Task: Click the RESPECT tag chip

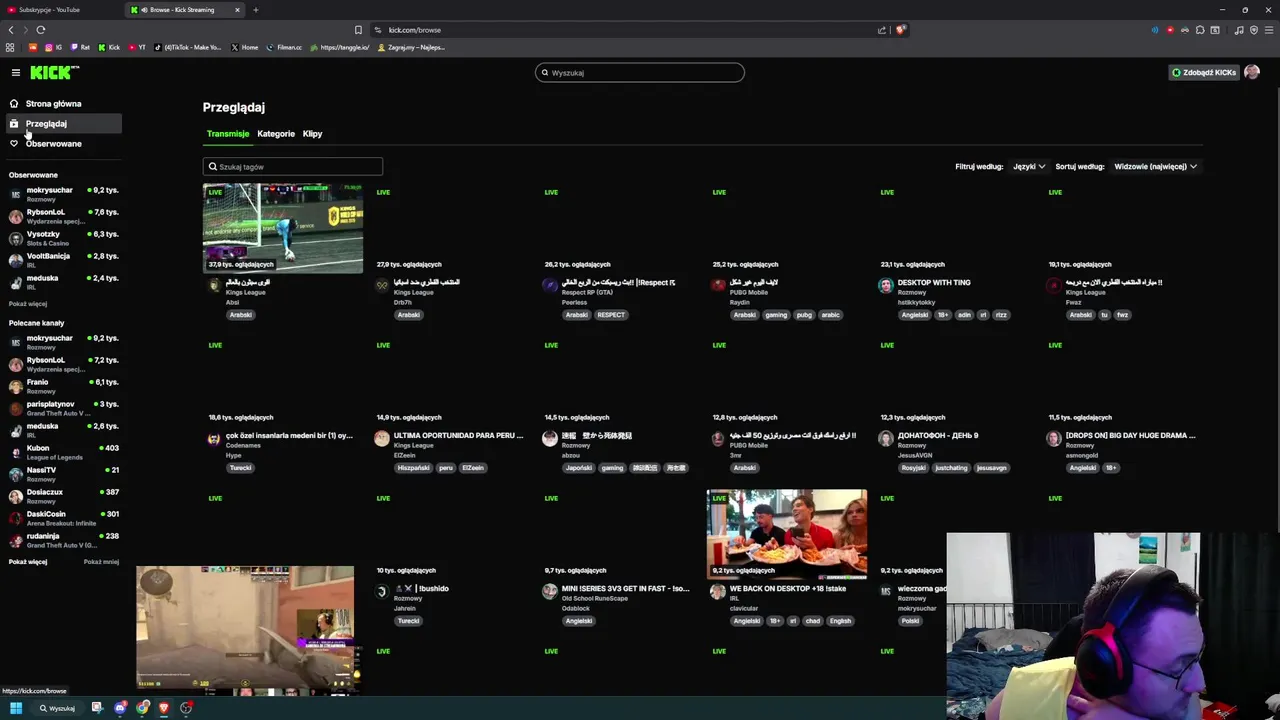Action: [x=611, y=315]
